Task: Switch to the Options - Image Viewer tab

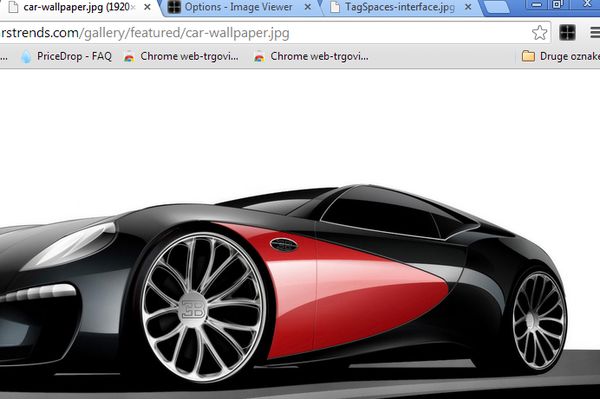Action: 238,7
